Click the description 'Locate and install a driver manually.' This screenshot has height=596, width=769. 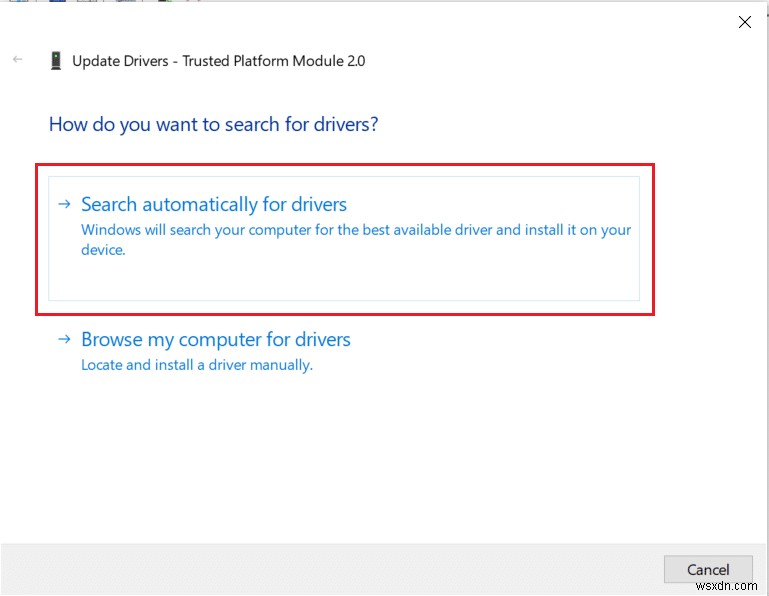(197, 365)
